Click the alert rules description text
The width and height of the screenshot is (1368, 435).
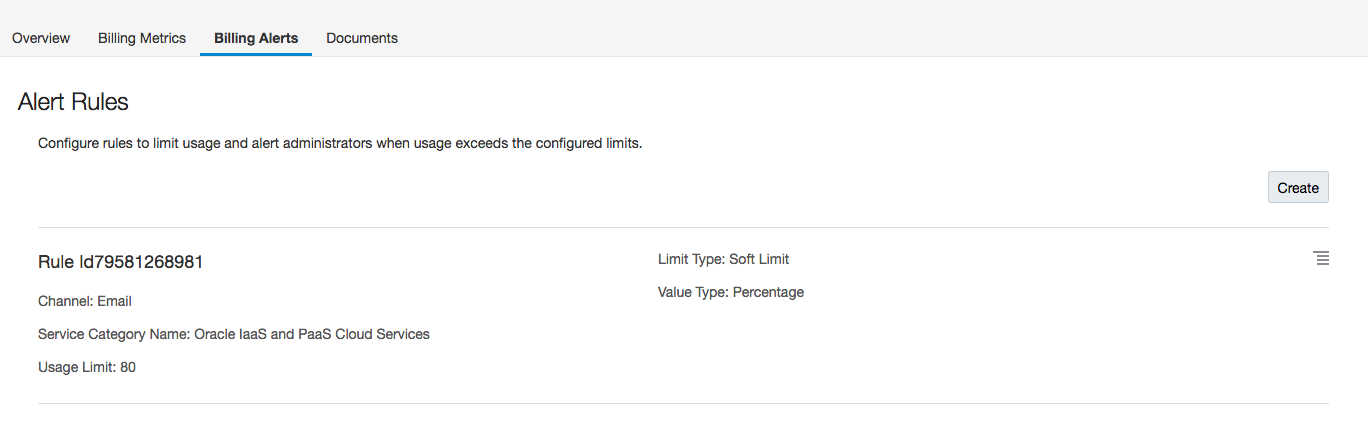point(340,143)
